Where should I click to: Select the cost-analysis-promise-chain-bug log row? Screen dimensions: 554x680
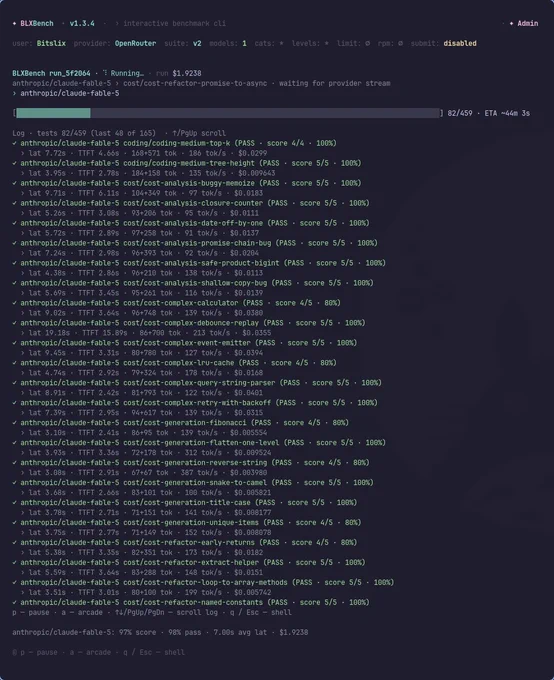pyautogui.click(x=195, y=243)
